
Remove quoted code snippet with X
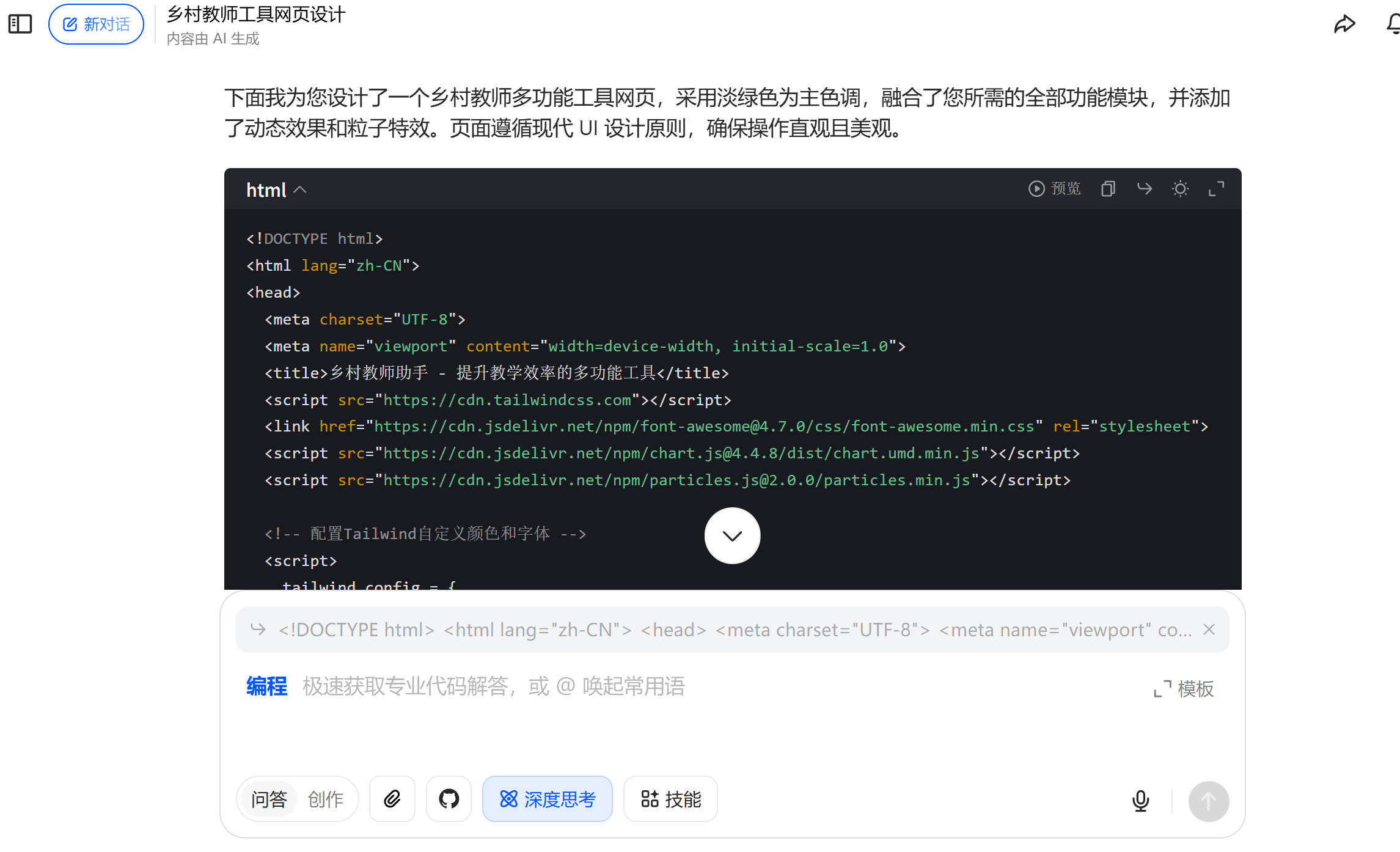[1209, 630]
